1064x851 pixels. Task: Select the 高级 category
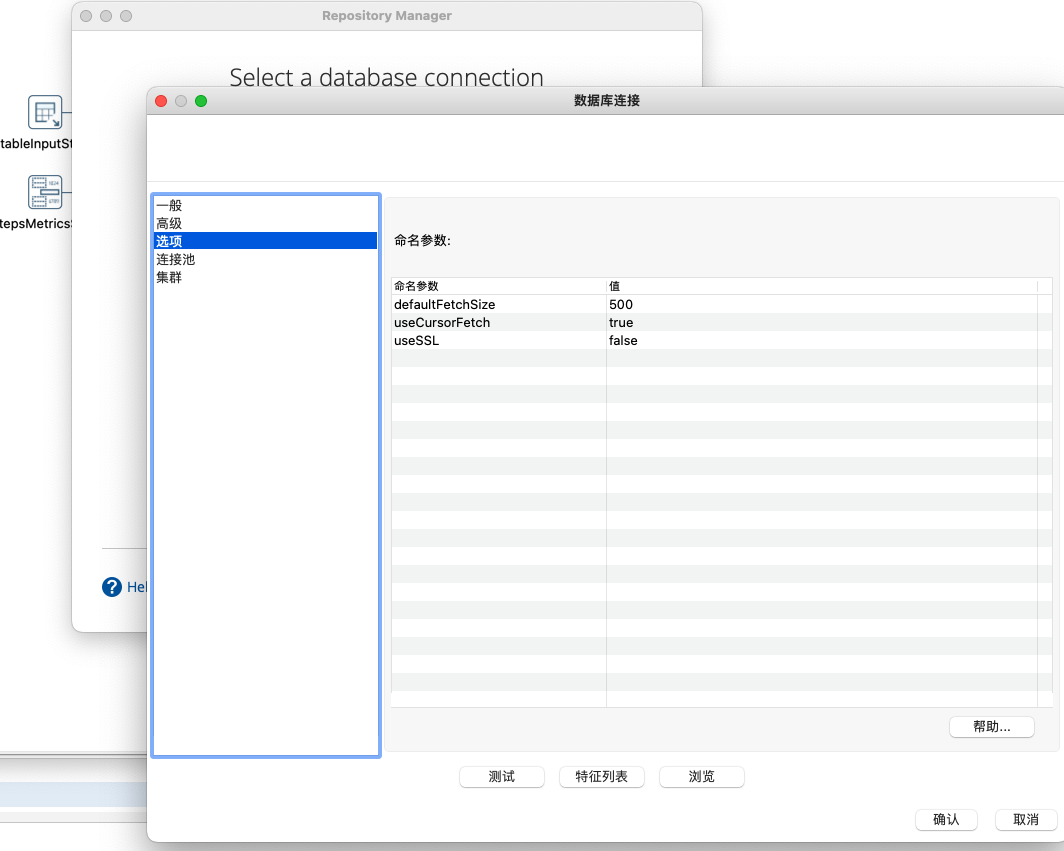[x=265, y=223]
